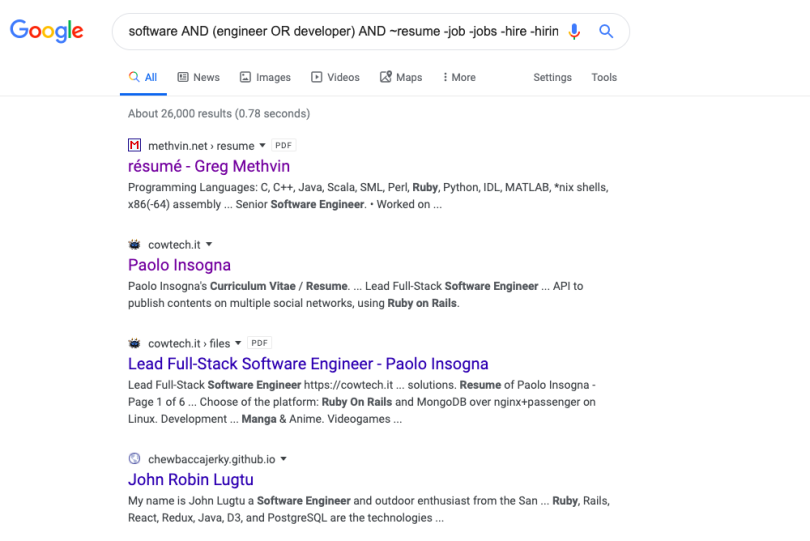Image resolution: width=810 pixels, height=541 pixels.
Task: Click the PDF badge on cowtech.it › files result
Action: click(x=259, y=343)
